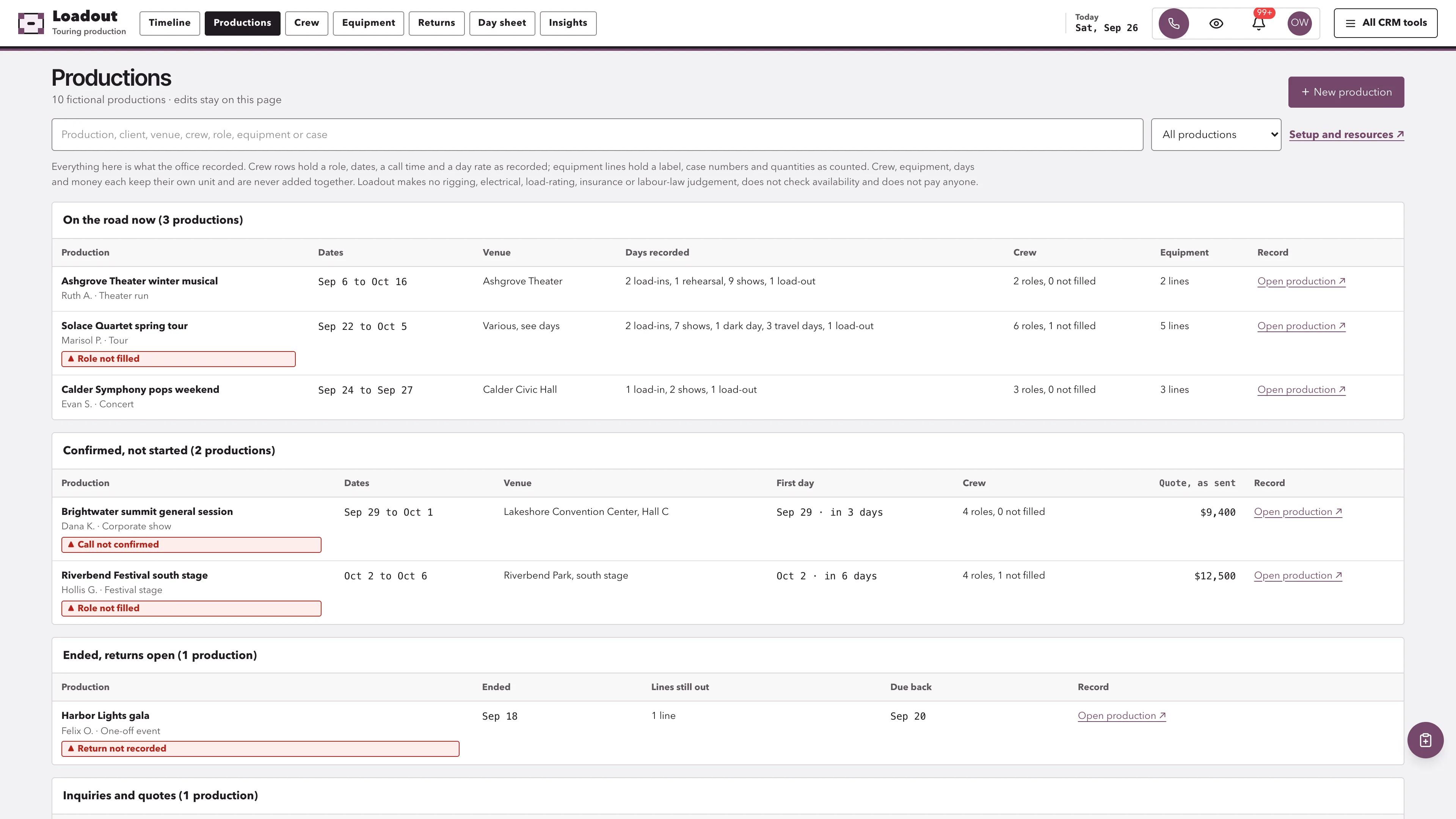Click Role not filled badge under Riverbend Festival
Screen dimensions: 1456x819
pyautogui.click(x=191, y=609)
